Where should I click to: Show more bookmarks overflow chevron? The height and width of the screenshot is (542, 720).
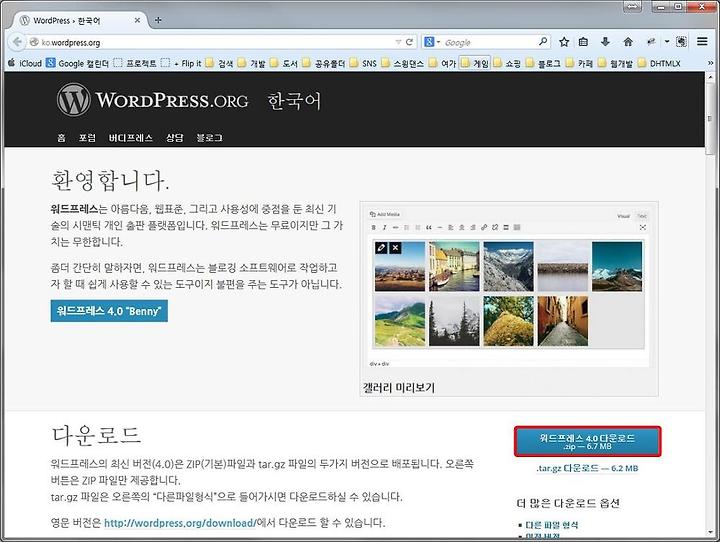click(710, 63)
